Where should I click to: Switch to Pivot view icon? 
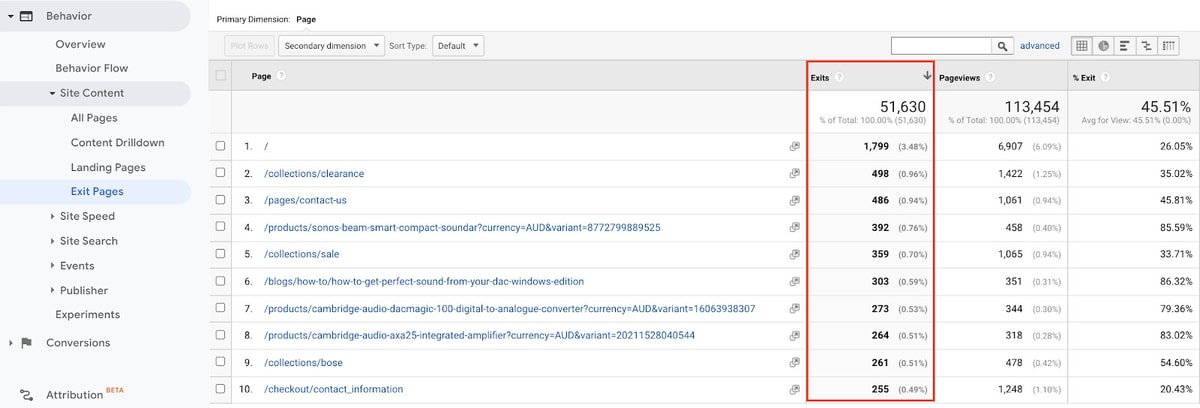(x=1169, y=46)
